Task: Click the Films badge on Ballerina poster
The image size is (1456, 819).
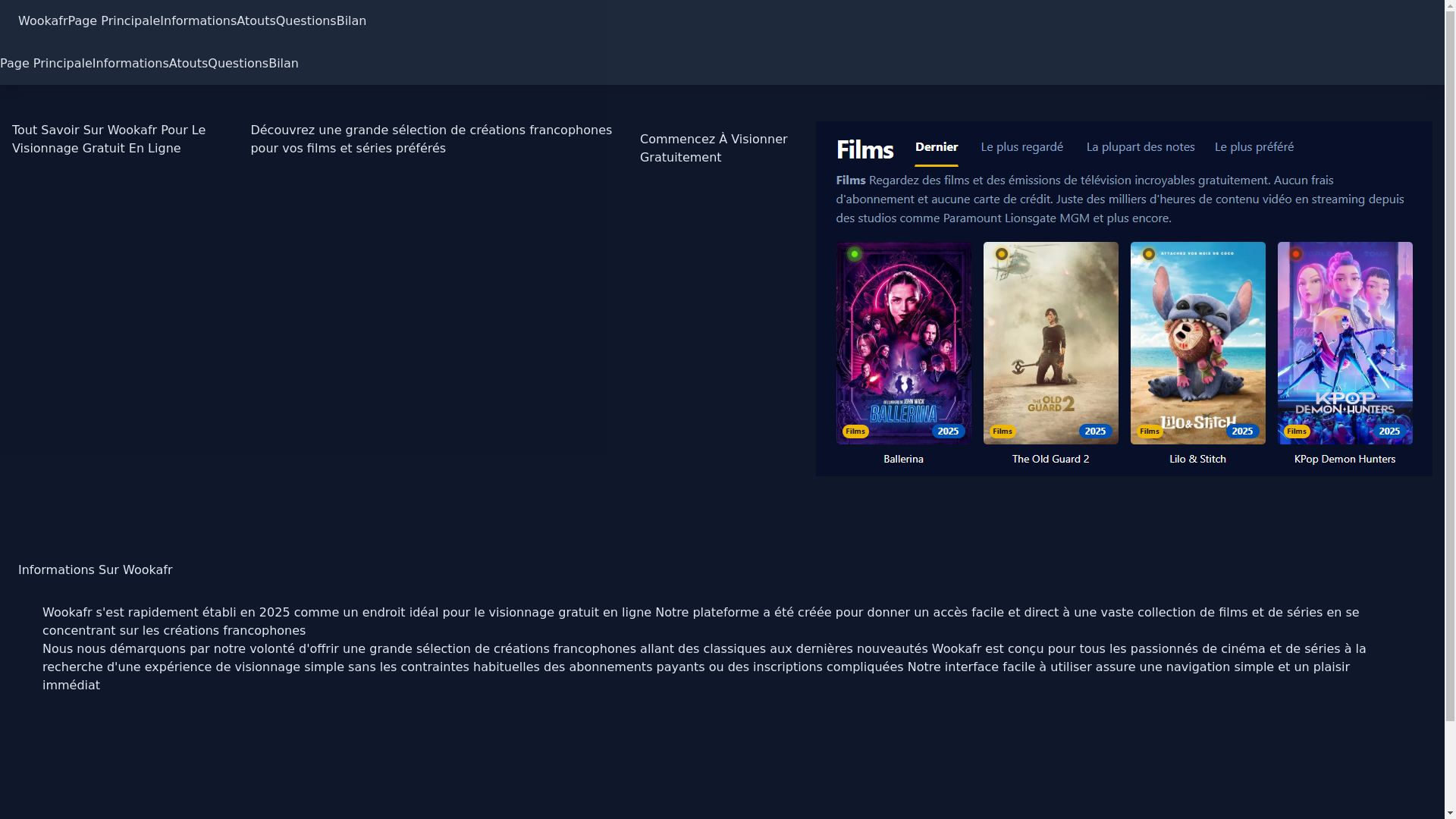Action: point(855,431)
